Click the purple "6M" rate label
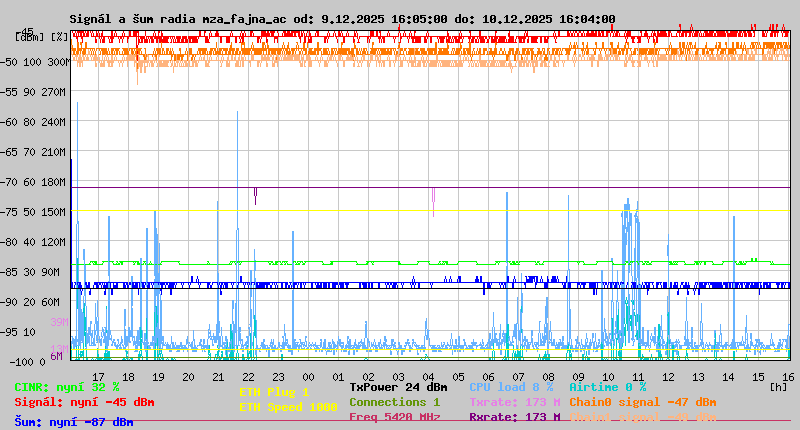800x430 pixels. (x=56, y=356)
